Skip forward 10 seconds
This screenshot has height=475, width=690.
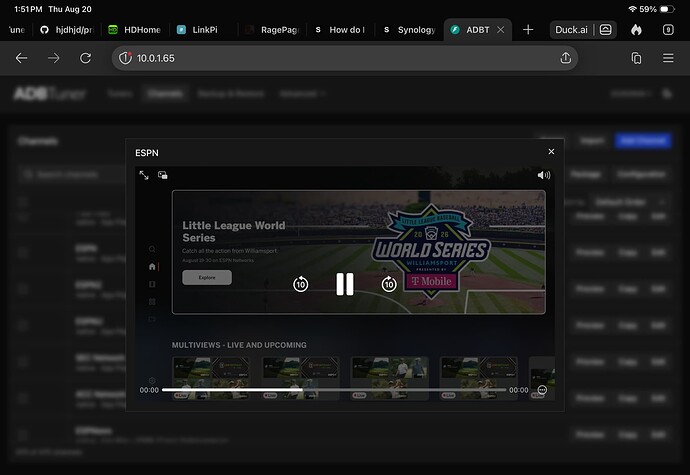pos(389,284)
